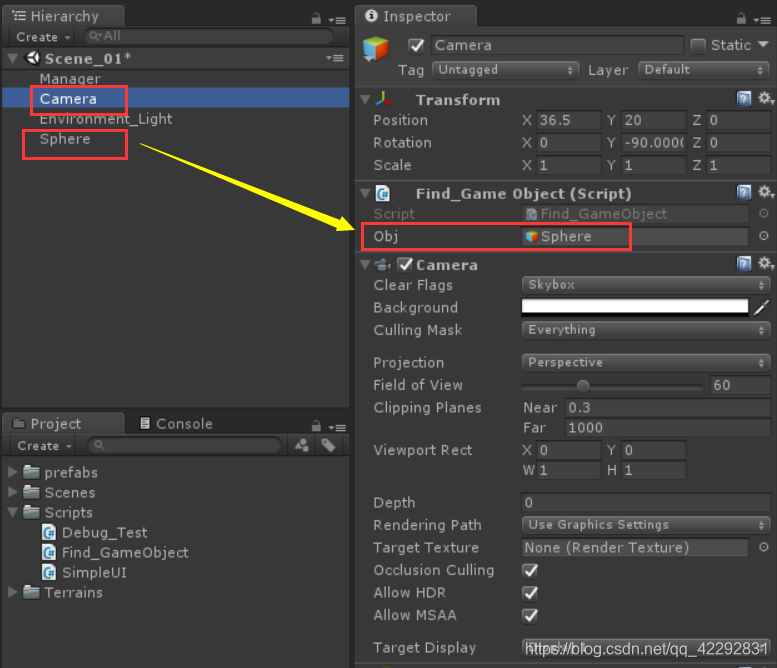
Task: Open the Projection Perspective dropdown
Action: pos(646,362)
